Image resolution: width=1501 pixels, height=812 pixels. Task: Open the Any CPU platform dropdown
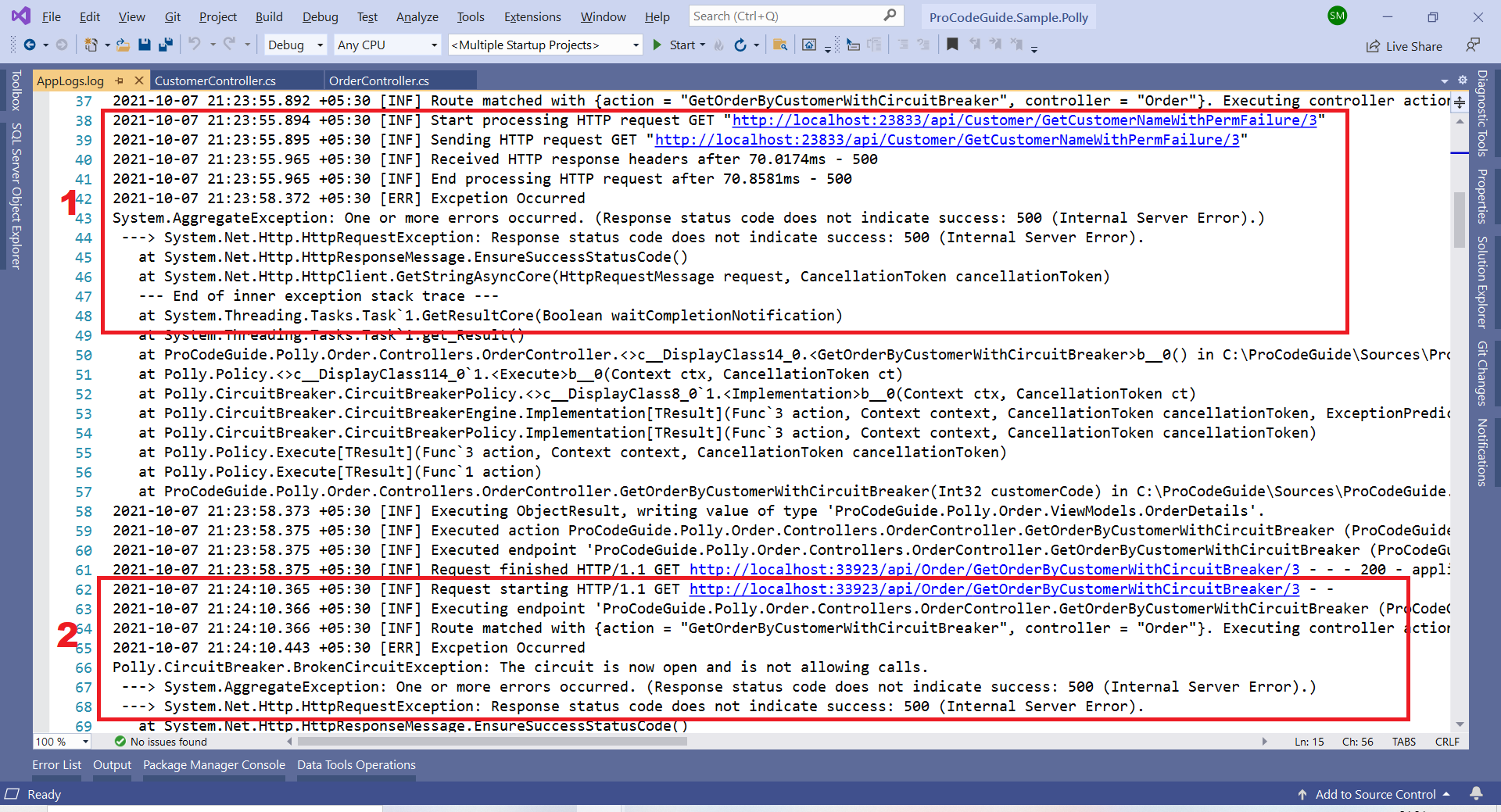386,45
